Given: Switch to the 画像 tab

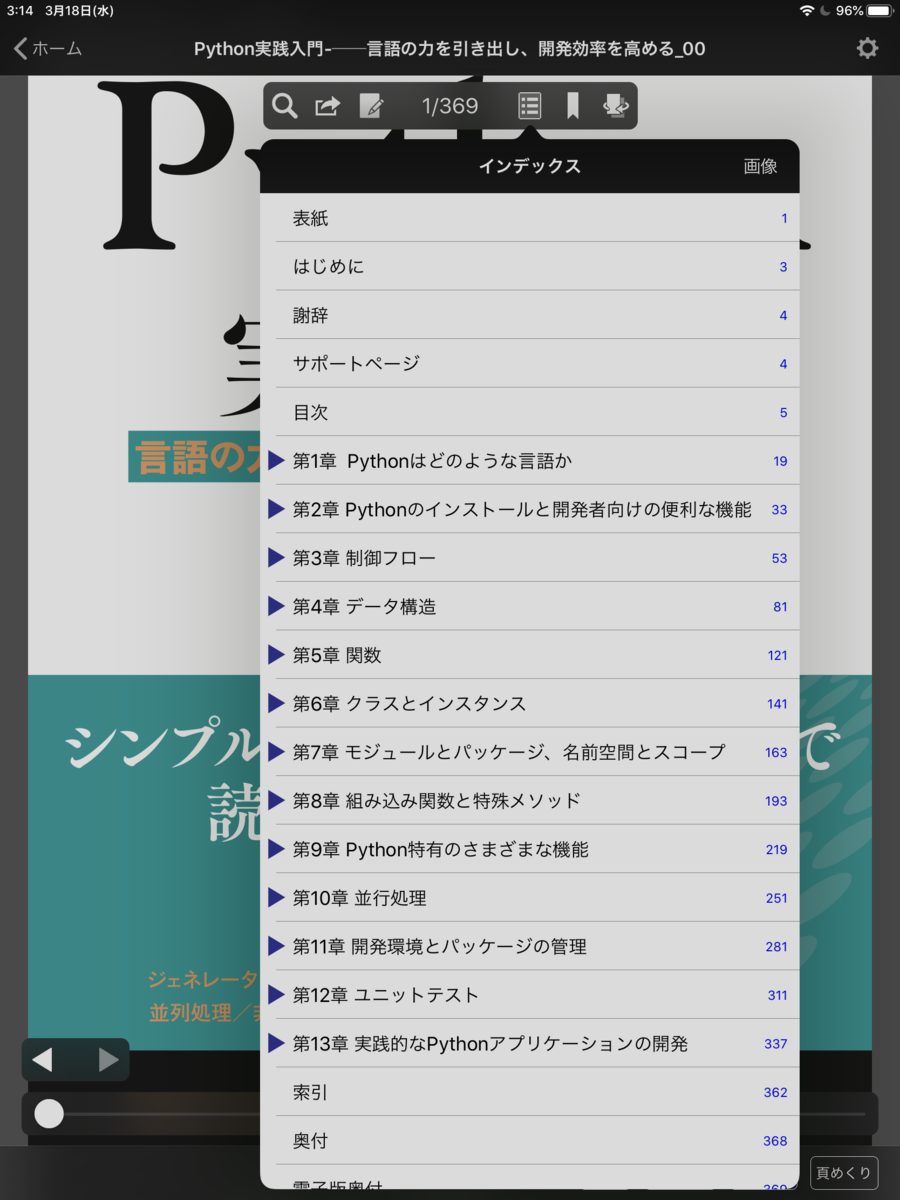Looking at the screenshot, I should [x=763, y=166].
